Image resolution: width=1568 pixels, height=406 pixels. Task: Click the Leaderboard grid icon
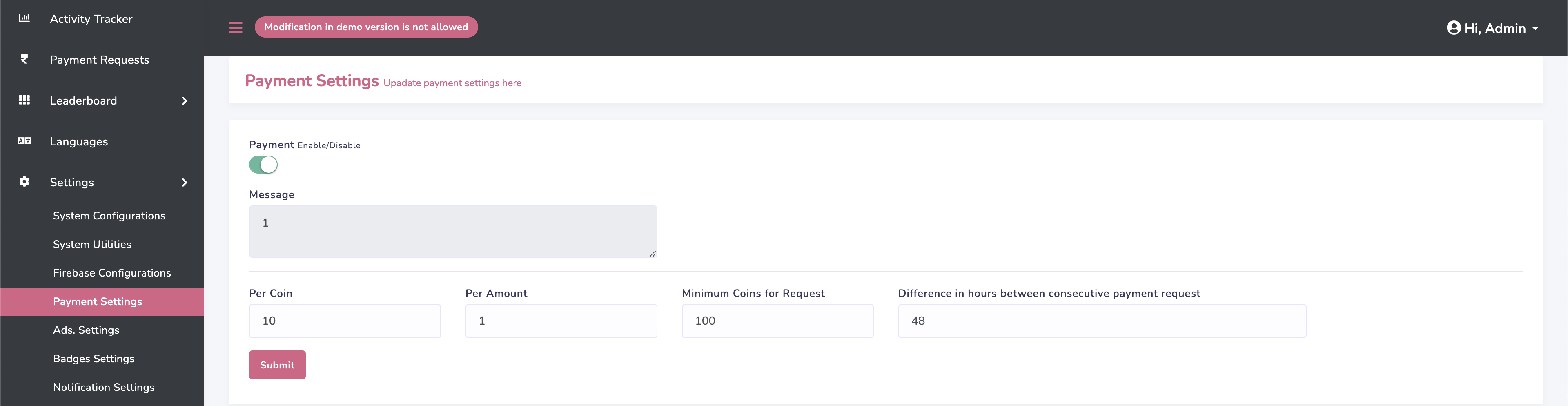coord(24,100)
